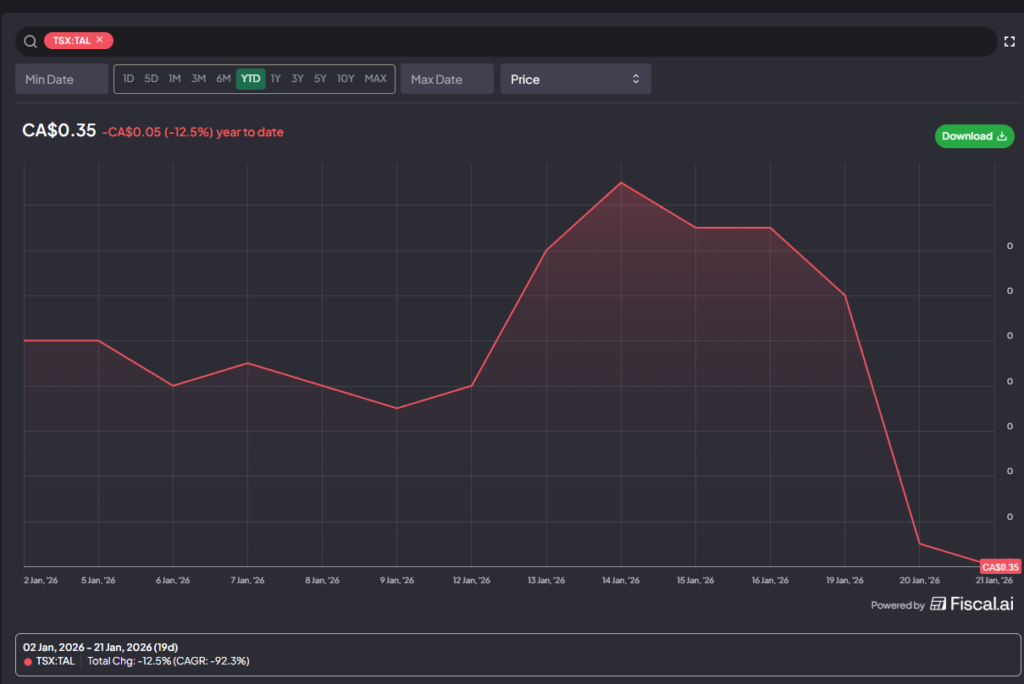The height and width of the screenshot is (684, 1024).
Task: Click the CA$0.35 price label on chart
Action: (1000, 567)
